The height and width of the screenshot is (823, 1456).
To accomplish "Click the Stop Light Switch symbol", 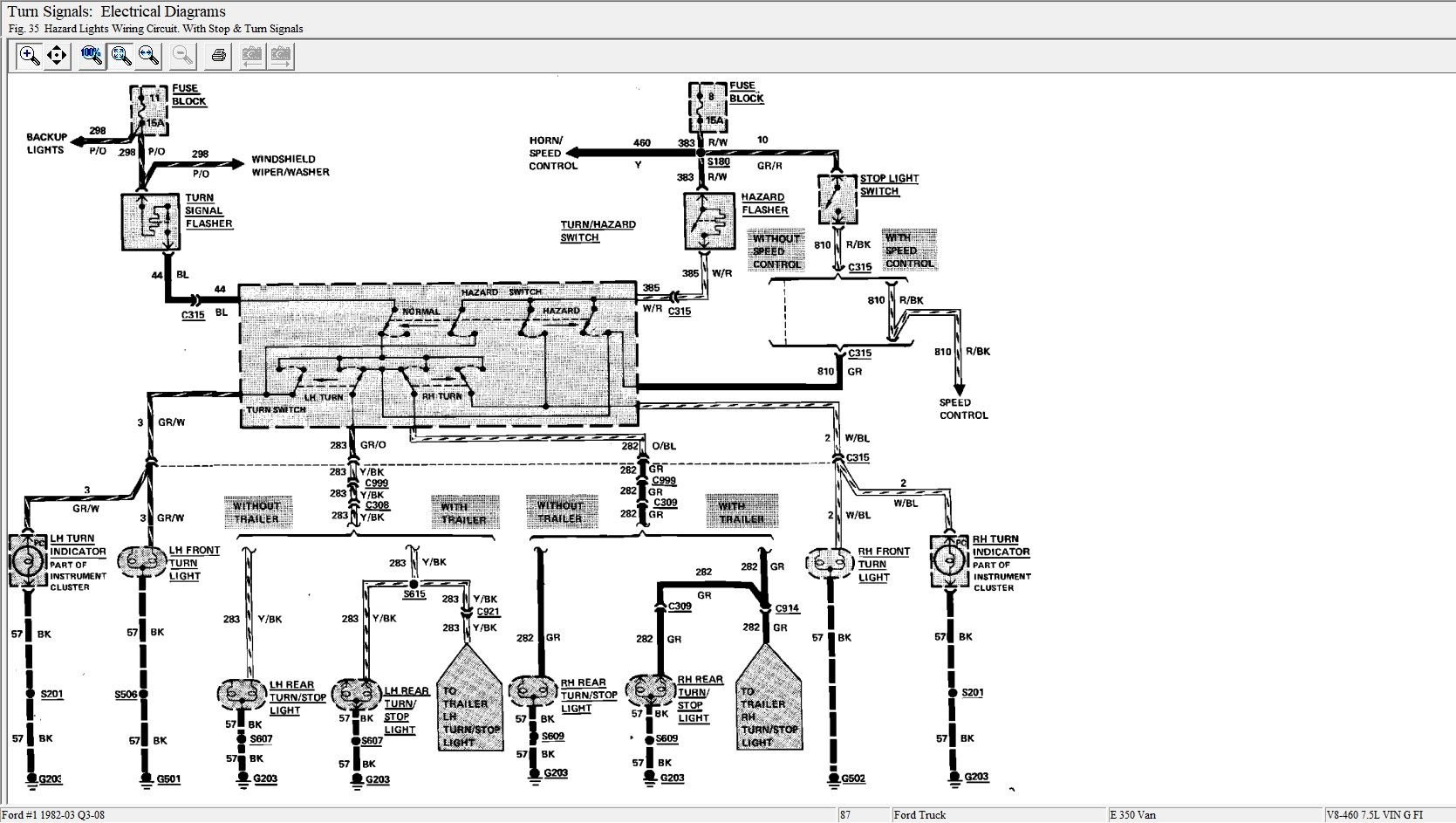I will pyautogui.click(x=837, y=200).
